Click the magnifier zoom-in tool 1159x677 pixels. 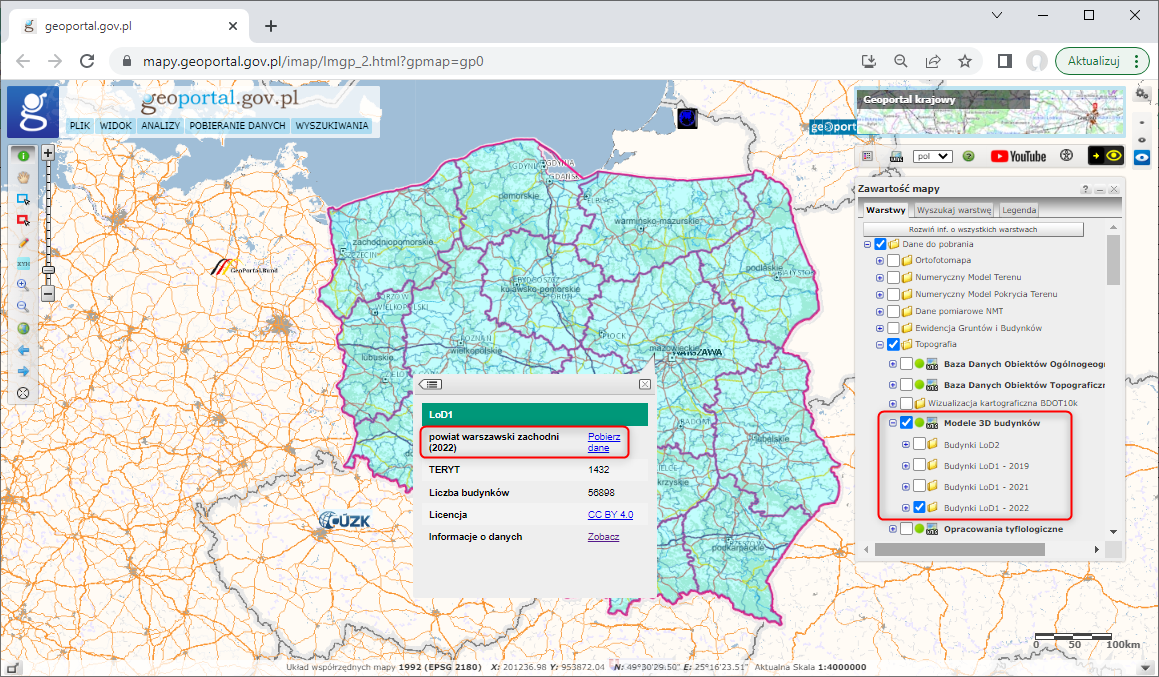tap(23, 285)
